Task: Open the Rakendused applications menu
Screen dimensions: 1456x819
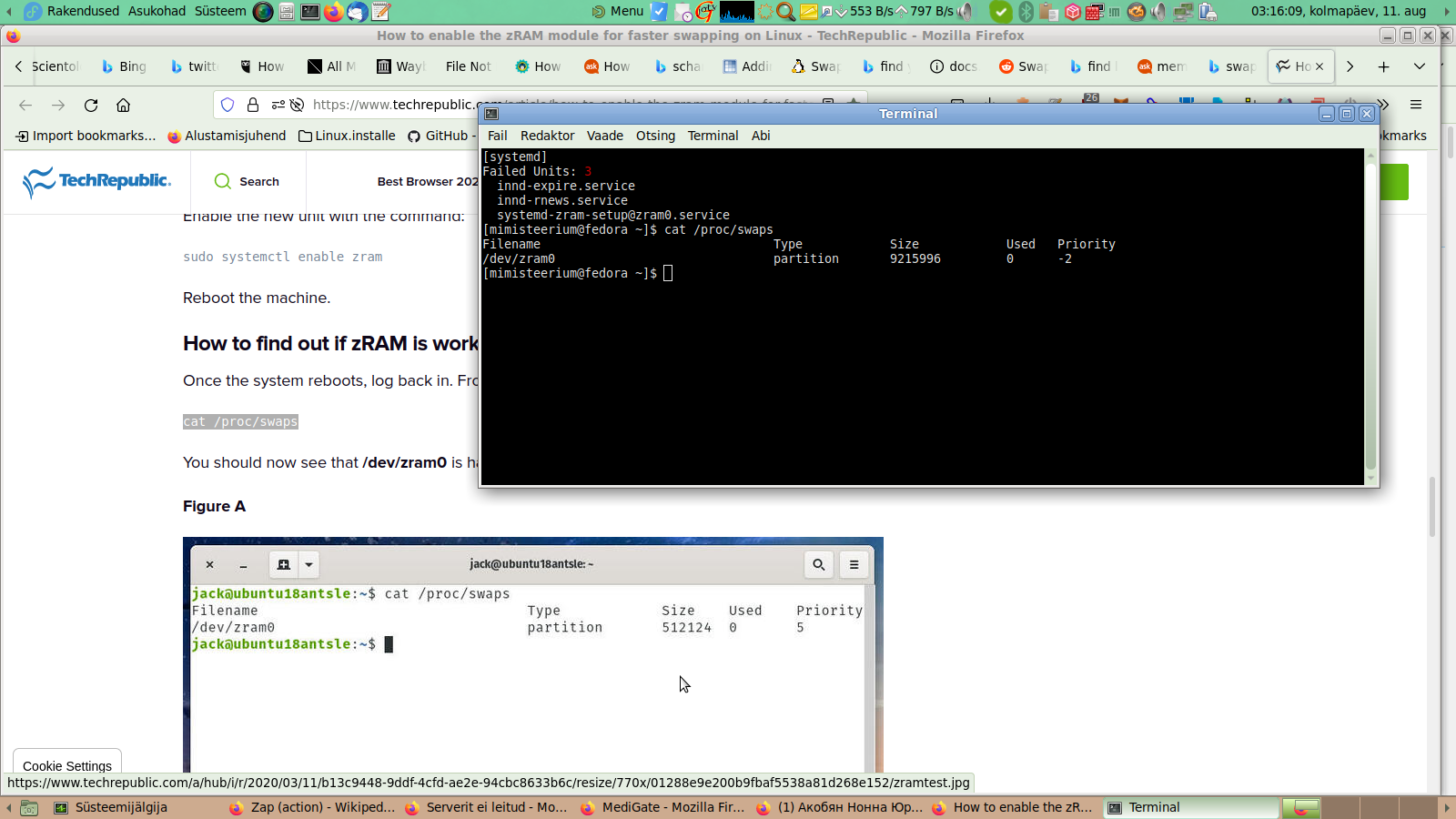Action: pos(83,11)
